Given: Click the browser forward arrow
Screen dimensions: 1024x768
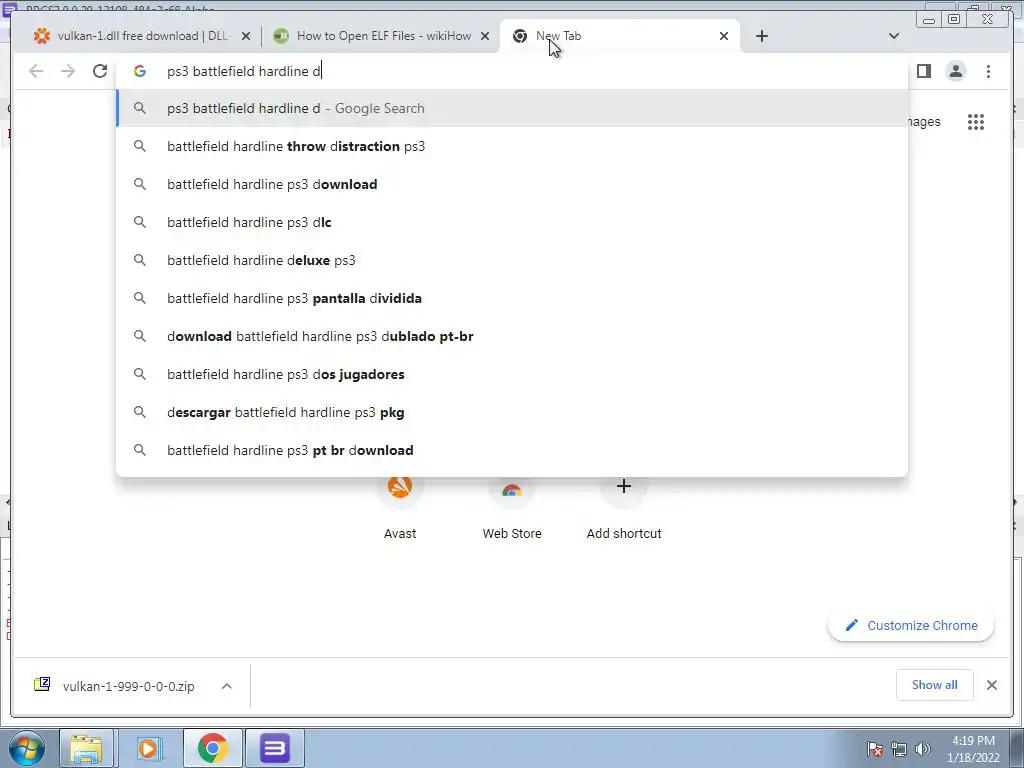Looking at the screenshot, I should tap(68, 71).
